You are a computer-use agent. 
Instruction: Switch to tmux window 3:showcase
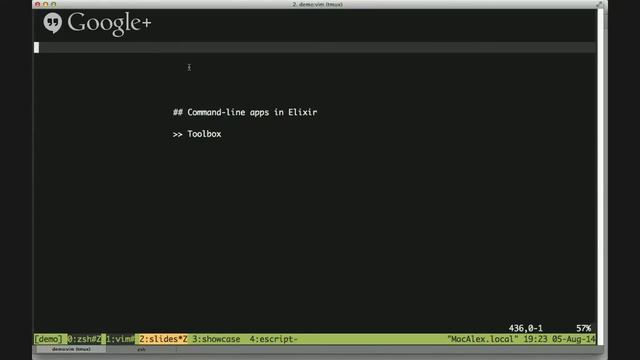point(216,339)
